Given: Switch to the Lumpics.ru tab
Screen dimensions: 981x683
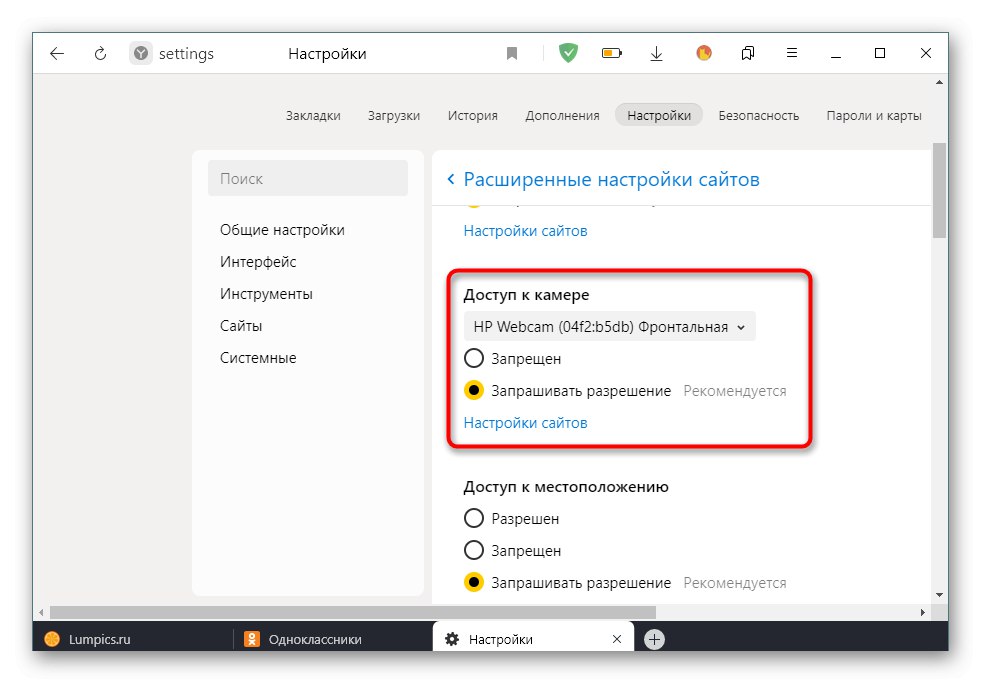Looking at the screenshot, I should click(x=133, y=639).
